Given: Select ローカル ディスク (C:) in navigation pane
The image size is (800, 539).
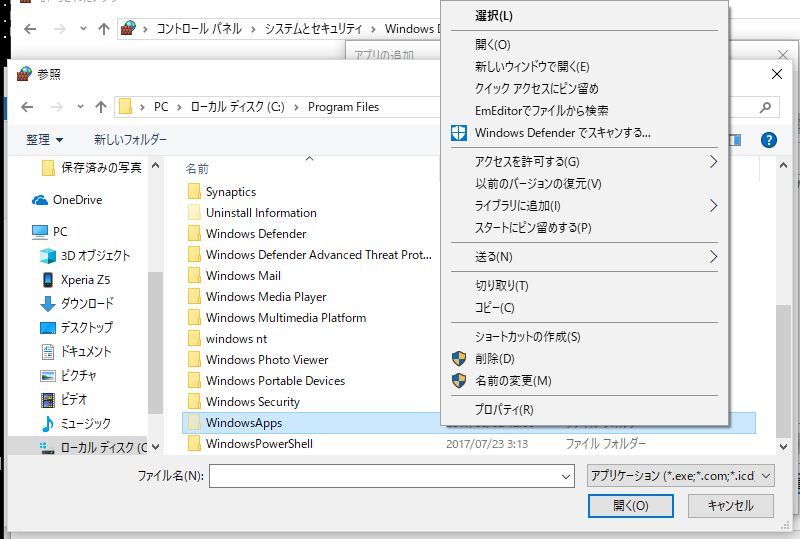Looking at the screenshot, I should coord(93,448).
